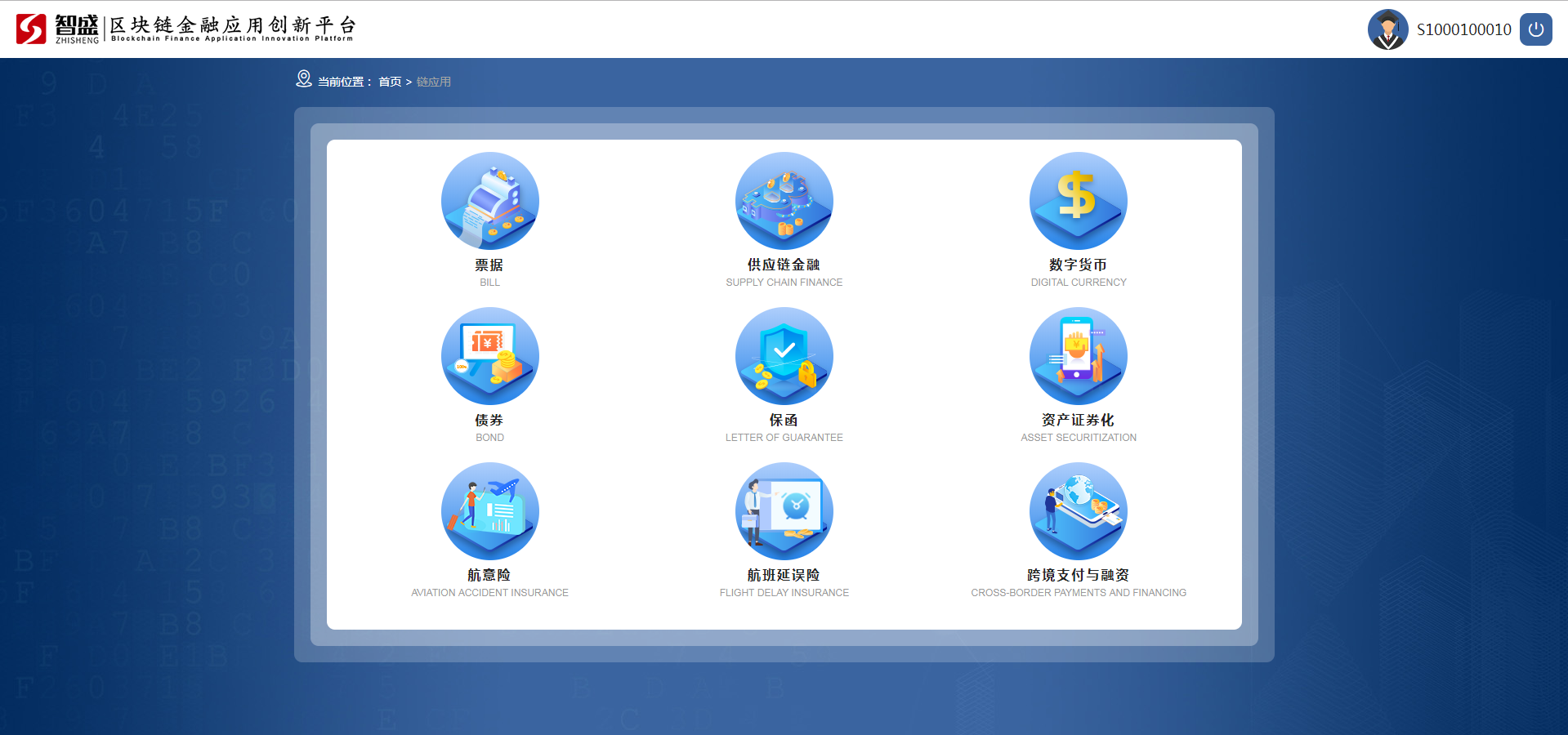Click the 链应用 breadcrumb item

[434, 82]
